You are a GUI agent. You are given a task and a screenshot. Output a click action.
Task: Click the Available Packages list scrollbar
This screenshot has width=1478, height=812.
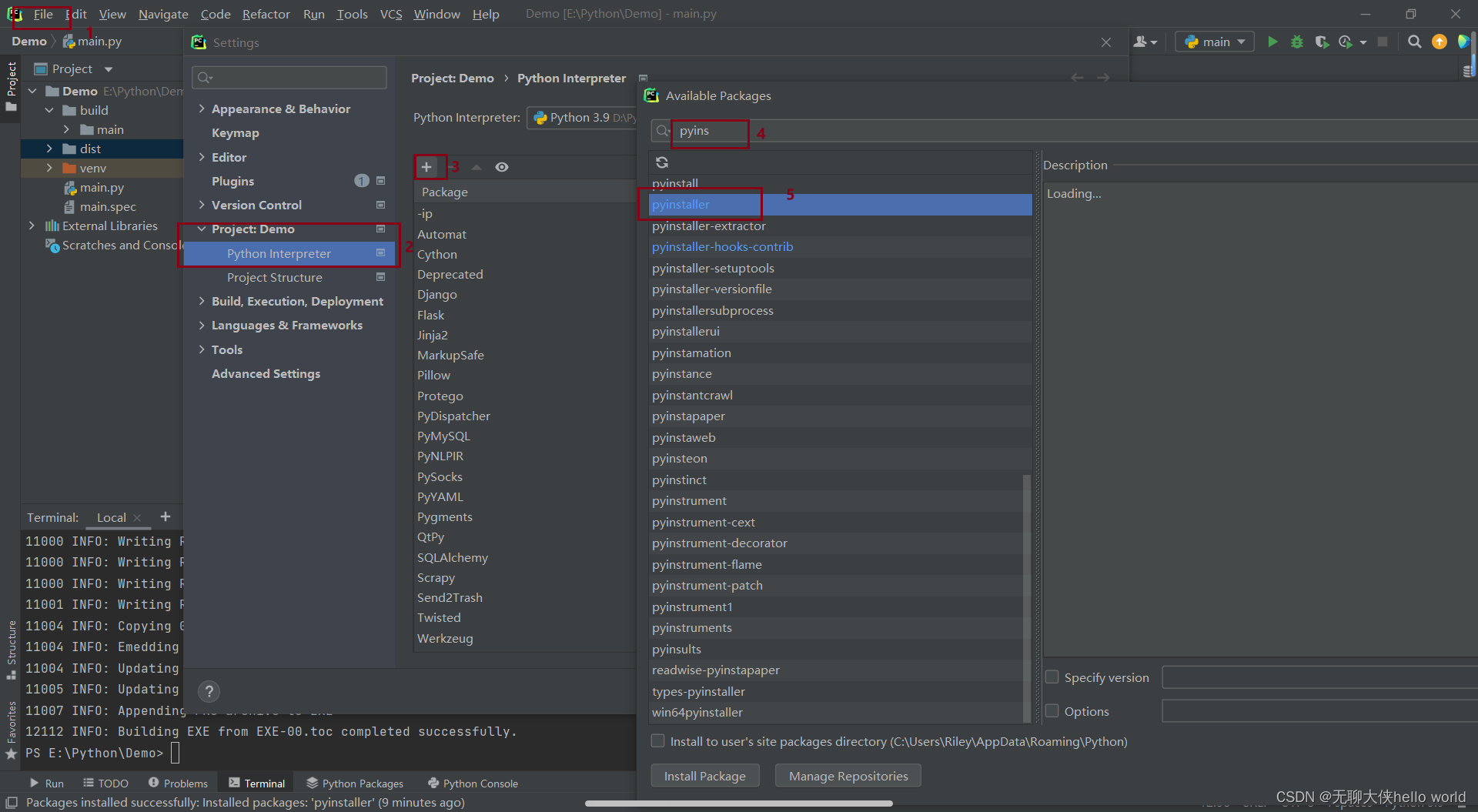pos(1026,598)
